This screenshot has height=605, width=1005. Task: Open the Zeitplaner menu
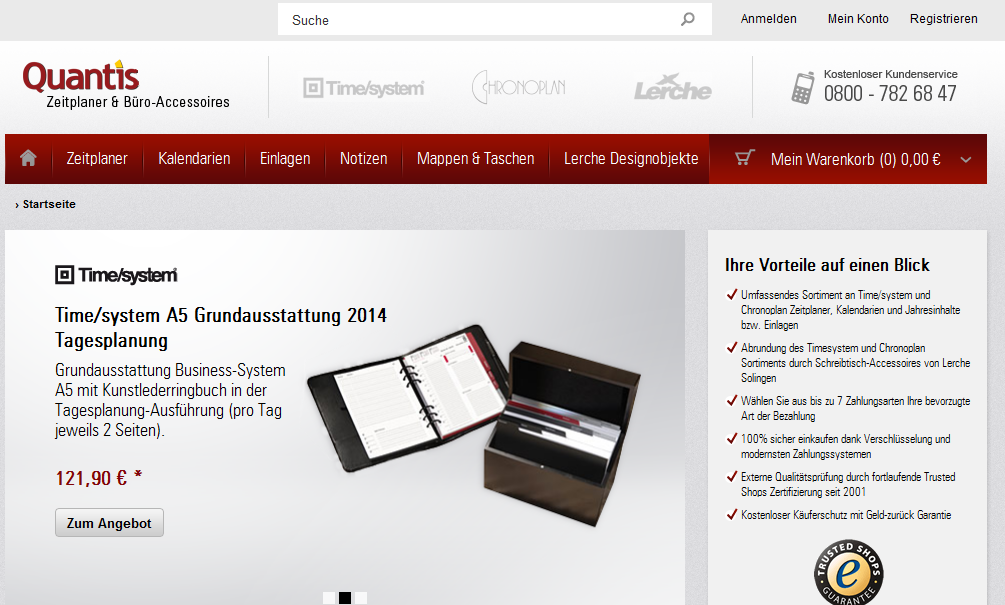[97, 158]
